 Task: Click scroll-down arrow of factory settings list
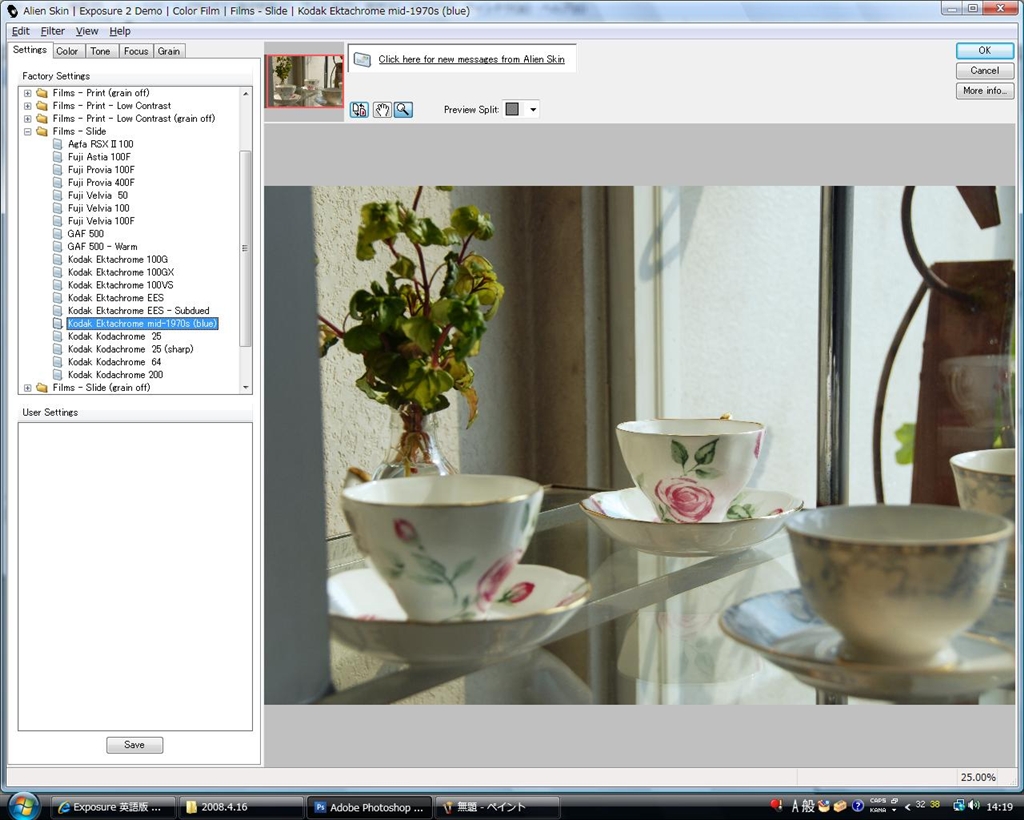point(246,388)
